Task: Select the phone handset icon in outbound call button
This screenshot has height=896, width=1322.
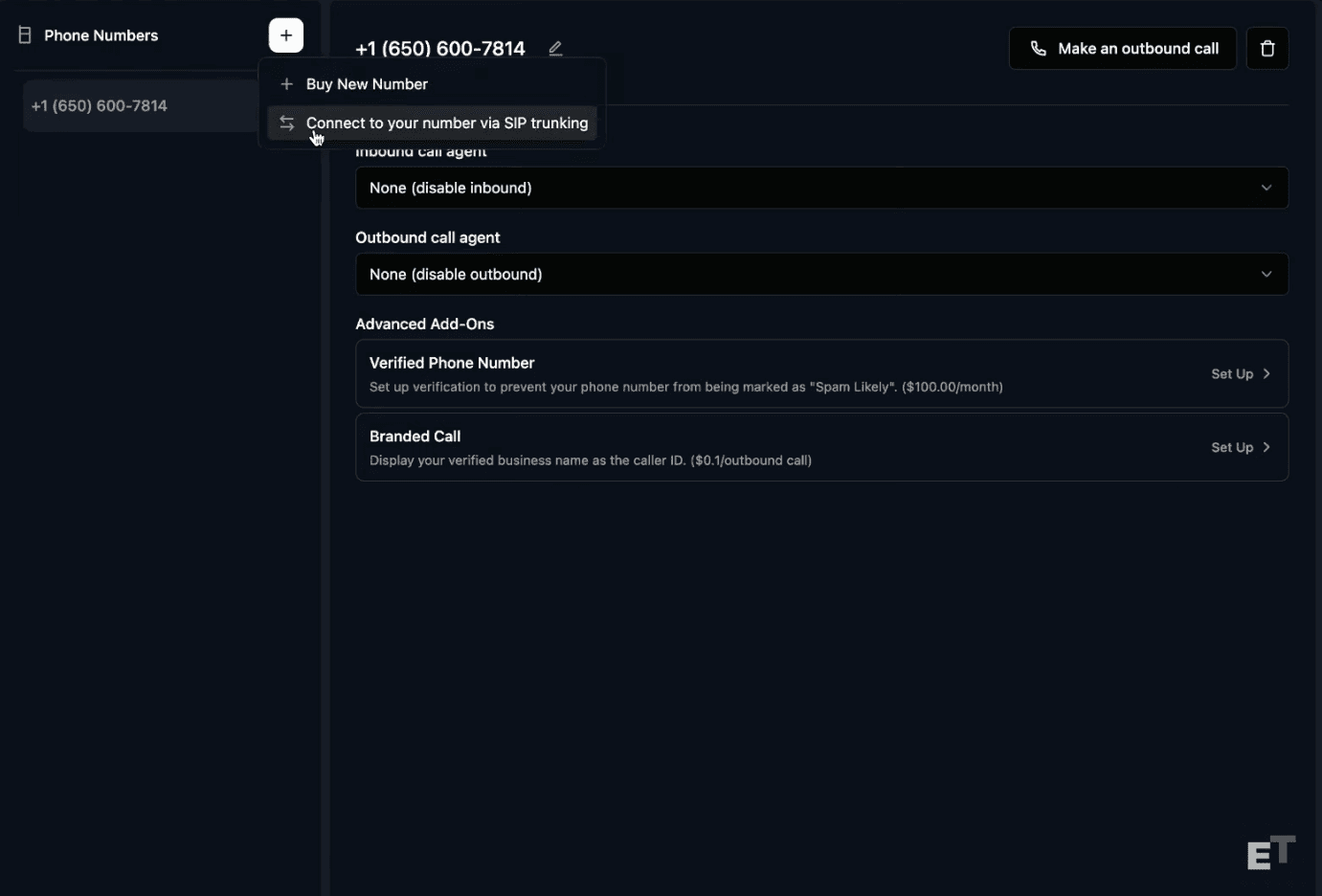Action: pos(1039,48)
